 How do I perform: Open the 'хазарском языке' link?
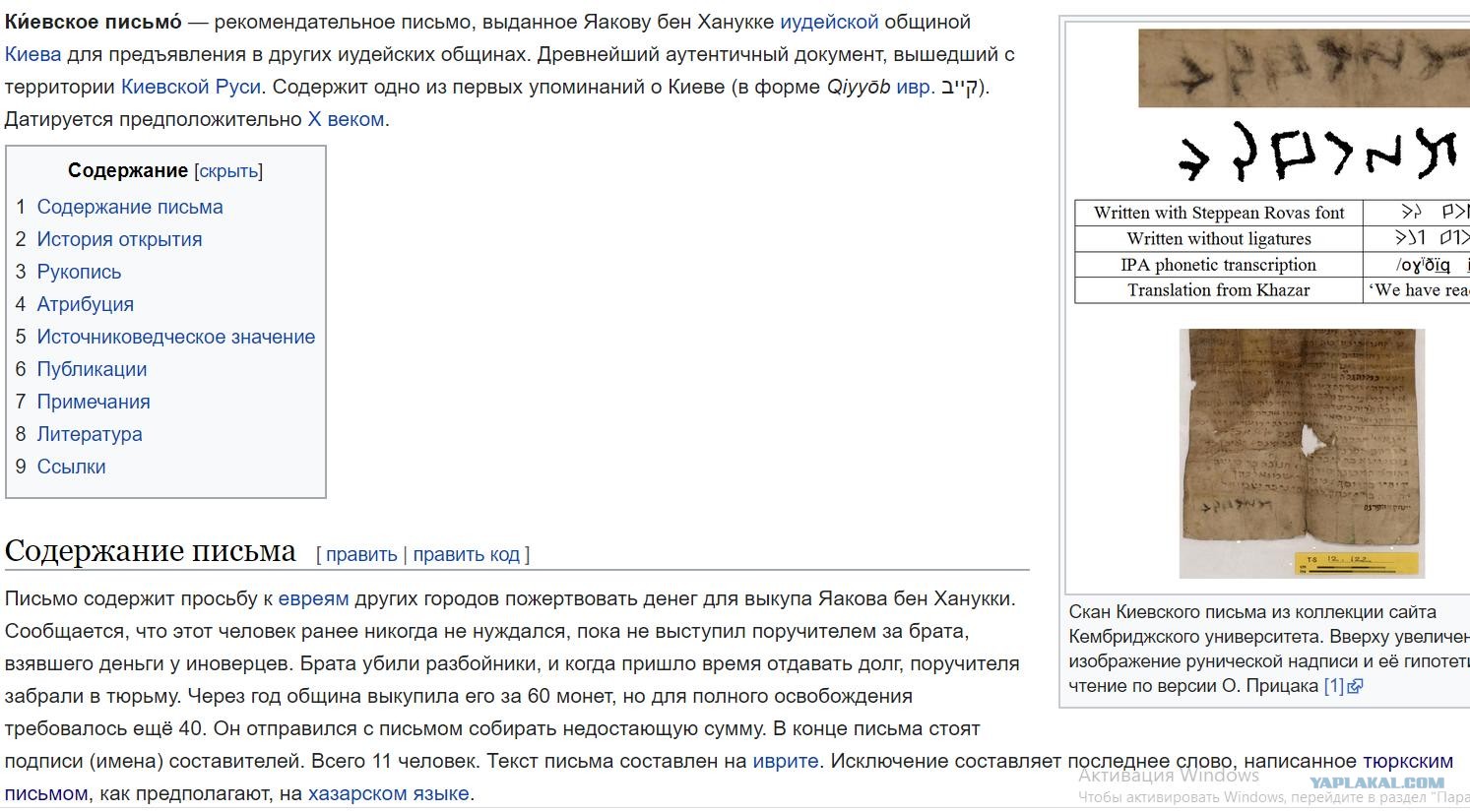point(389,793)
